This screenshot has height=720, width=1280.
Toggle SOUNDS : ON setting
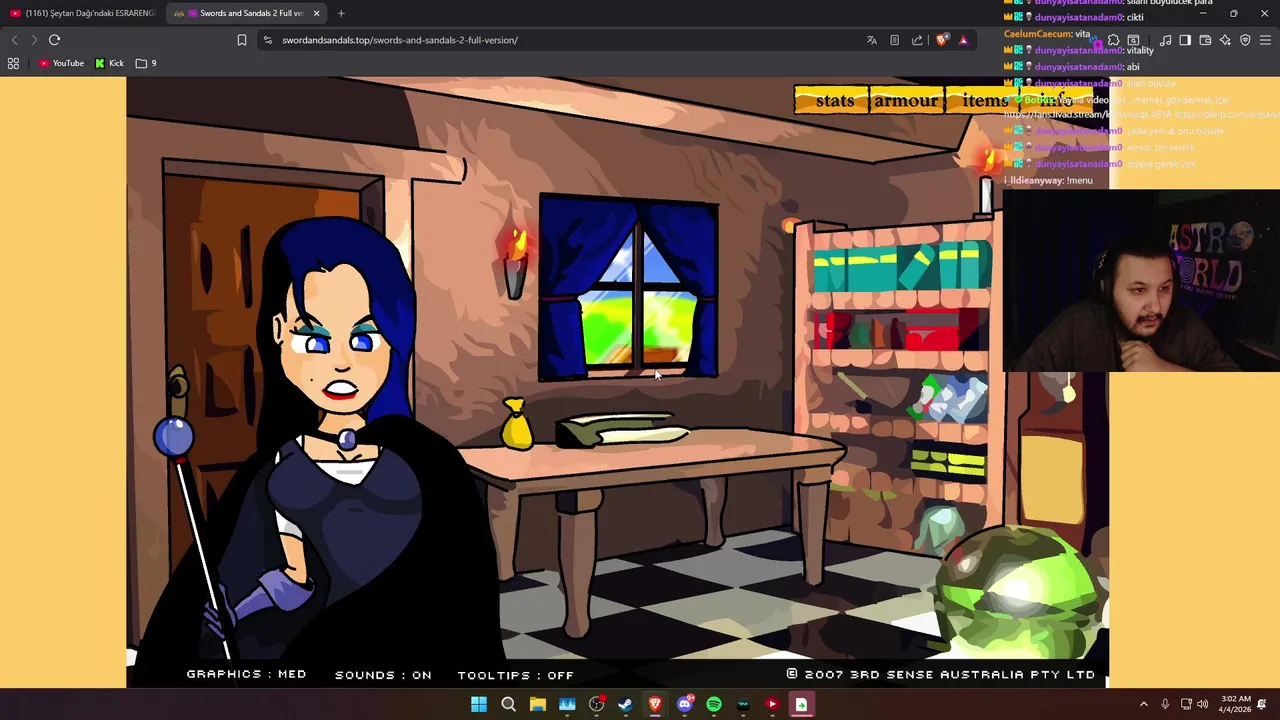tap(383, 675)
